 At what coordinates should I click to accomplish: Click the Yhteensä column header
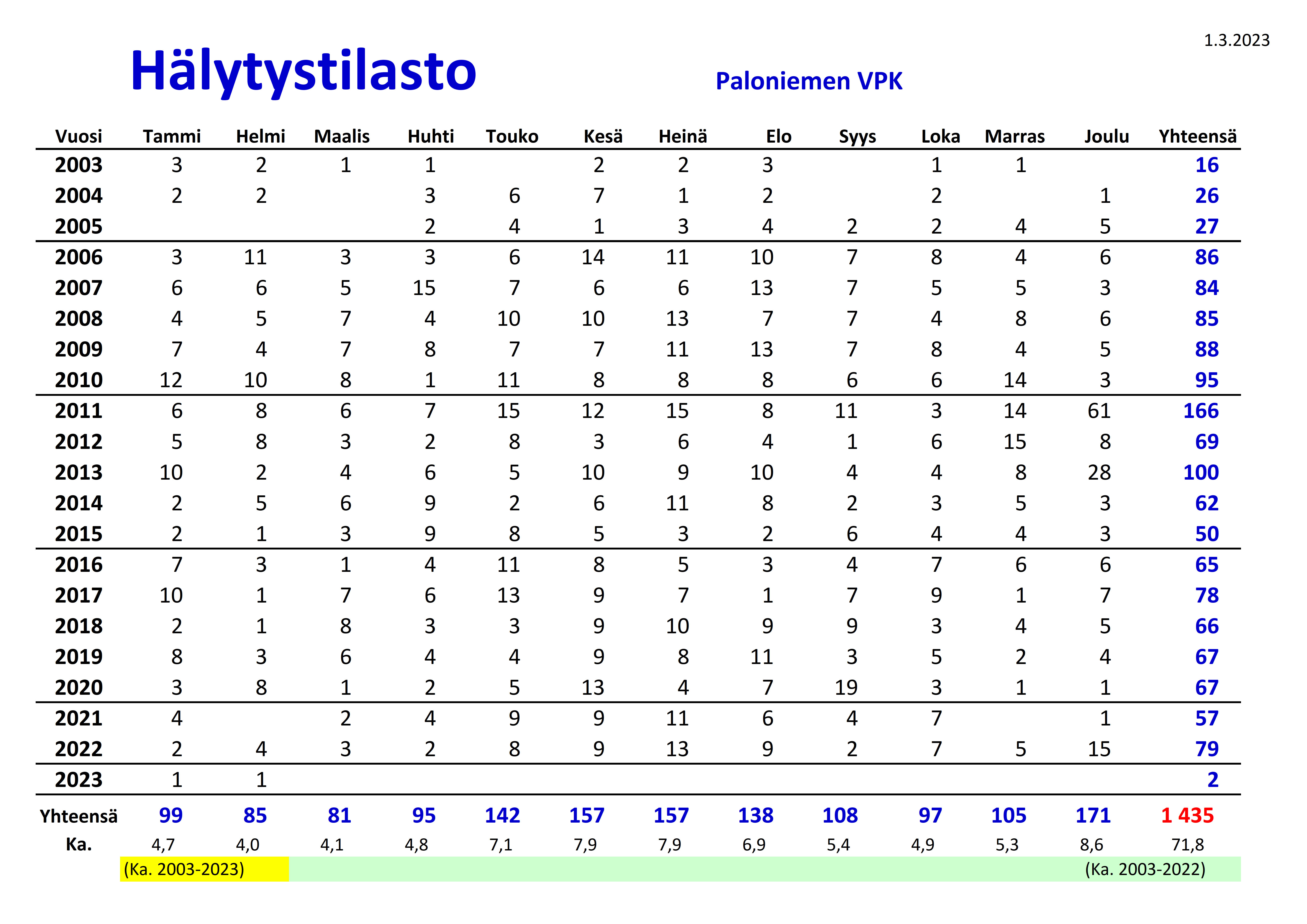click(1198, 137)
